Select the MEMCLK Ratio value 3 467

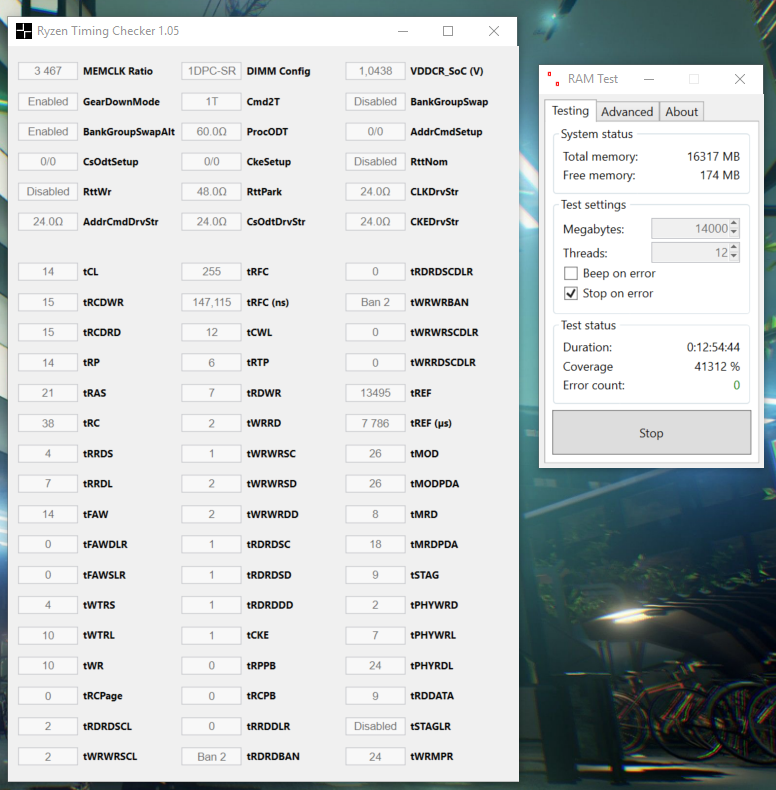[48, 71]
